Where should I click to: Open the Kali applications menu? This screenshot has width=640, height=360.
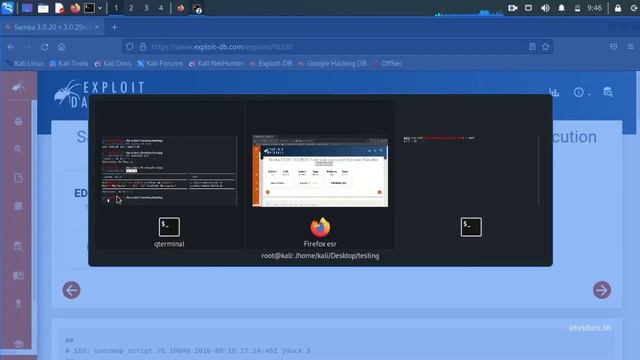coord(7,8)
